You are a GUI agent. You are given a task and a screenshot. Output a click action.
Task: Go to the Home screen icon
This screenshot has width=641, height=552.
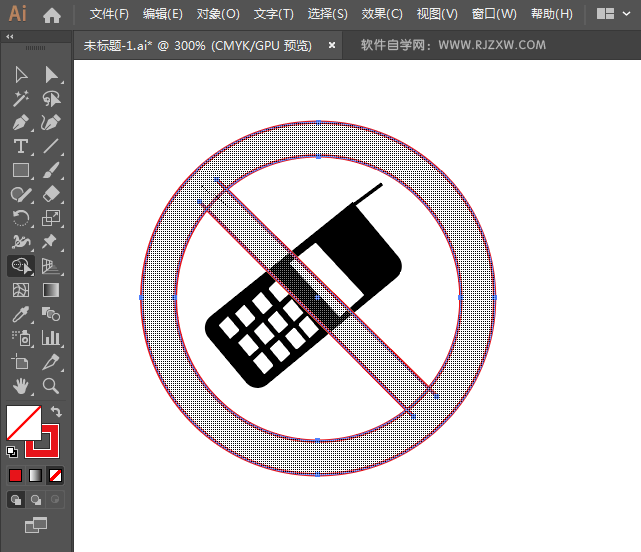[x=52, y=15]
